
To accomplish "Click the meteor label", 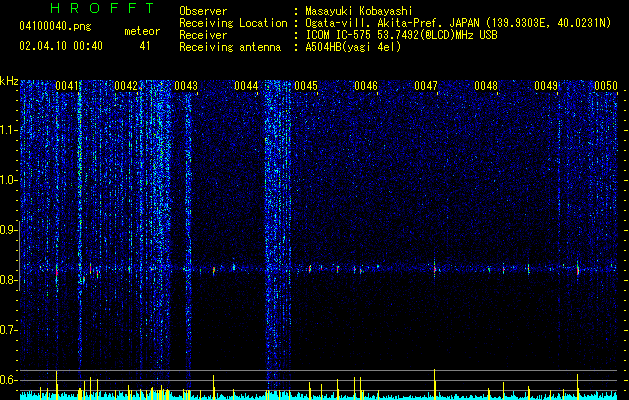I will (x=142, y=31).
